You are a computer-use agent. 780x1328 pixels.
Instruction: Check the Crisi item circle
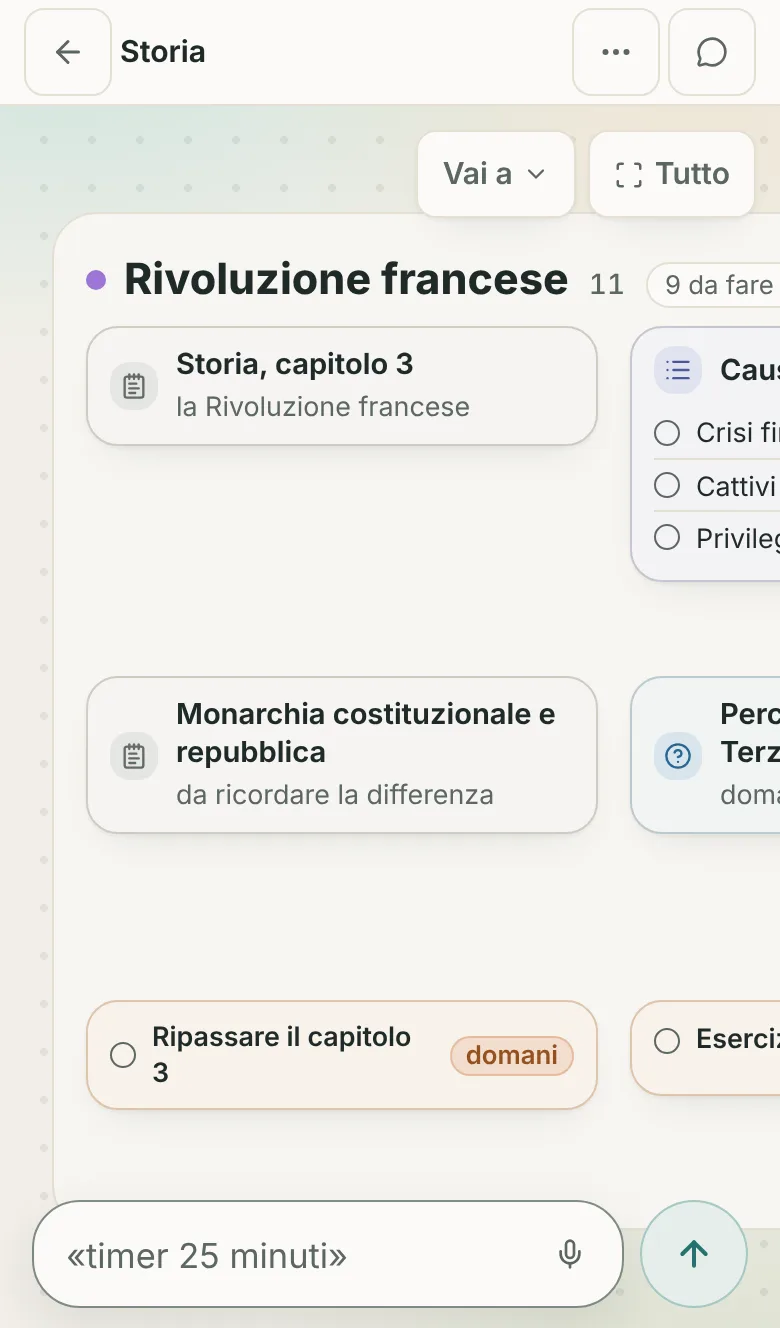tap(667, 433)
